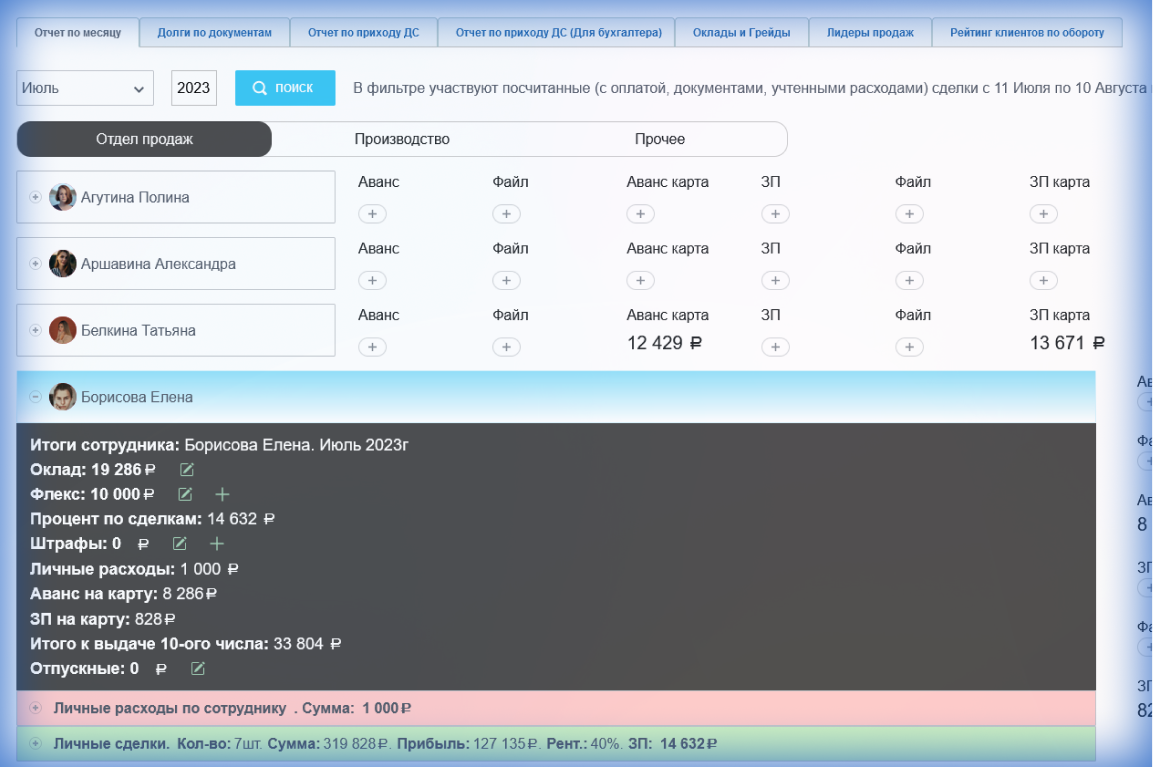The height and width of the screenshot is (767, 1153).
Task: Add a ЗП entry for Агутина Полина
Action: tap(775, 213)
